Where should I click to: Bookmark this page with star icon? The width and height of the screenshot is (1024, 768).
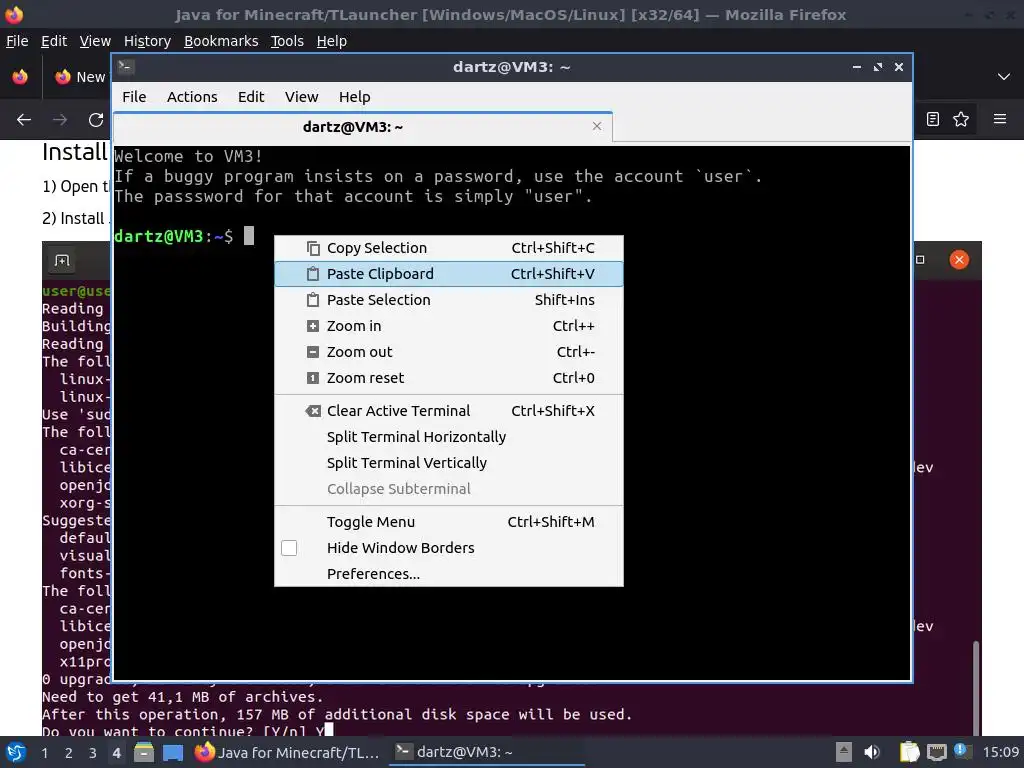[x=961, y=119]
